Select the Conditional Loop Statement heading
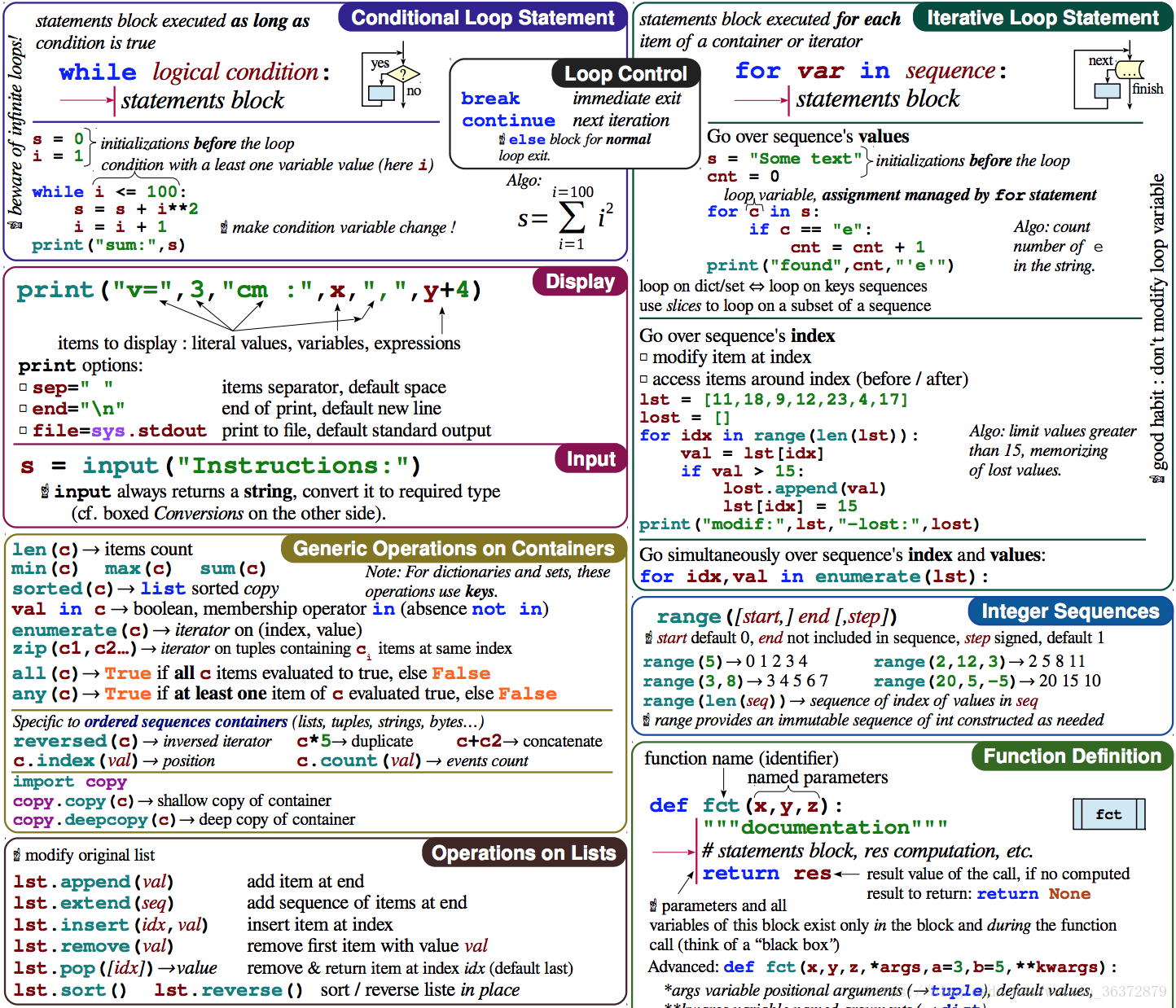Screen dimensions: 1176x1008 tap(483, 18)
